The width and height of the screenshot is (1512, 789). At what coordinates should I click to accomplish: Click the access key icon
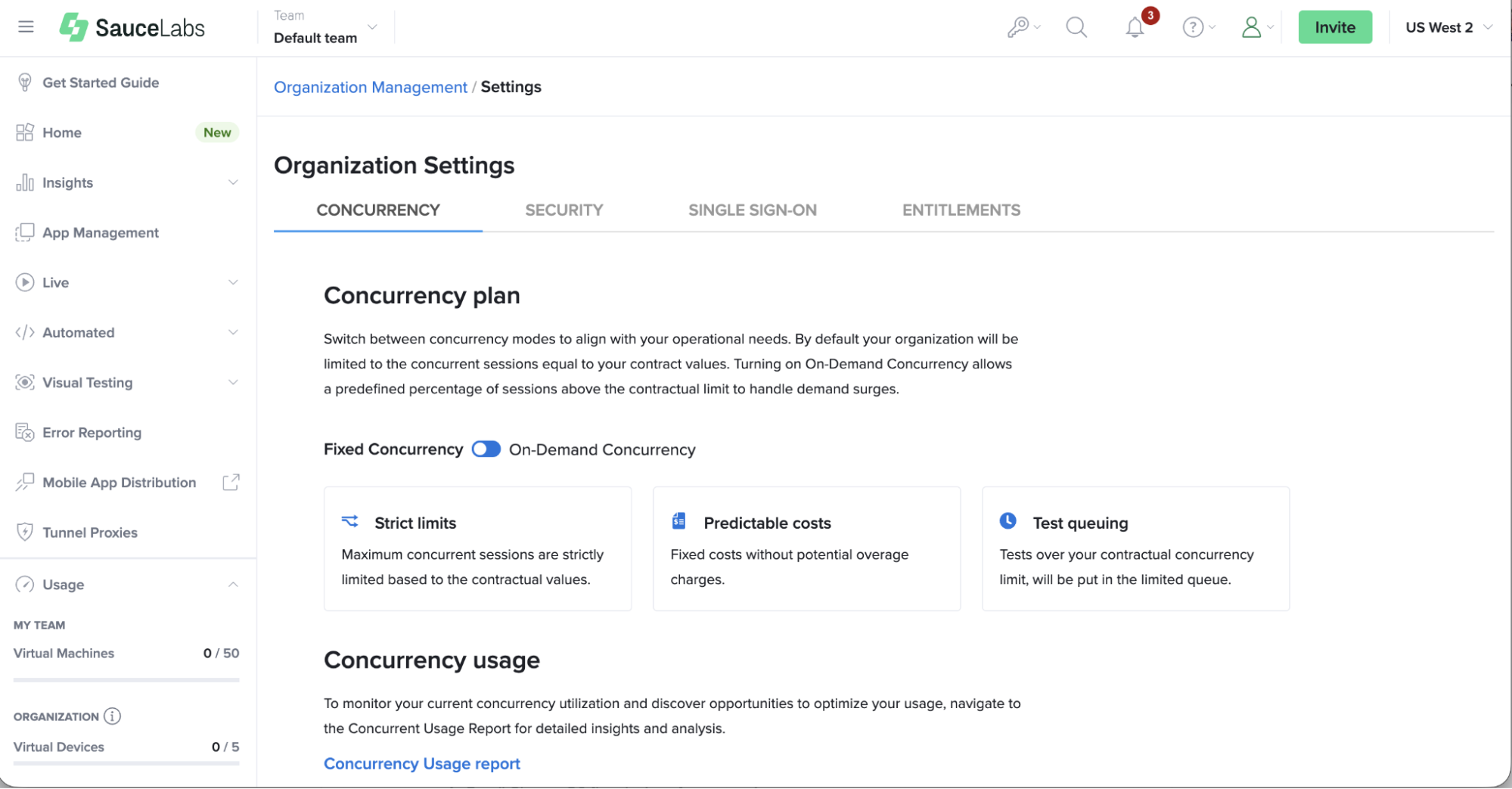pos(1018,28)
